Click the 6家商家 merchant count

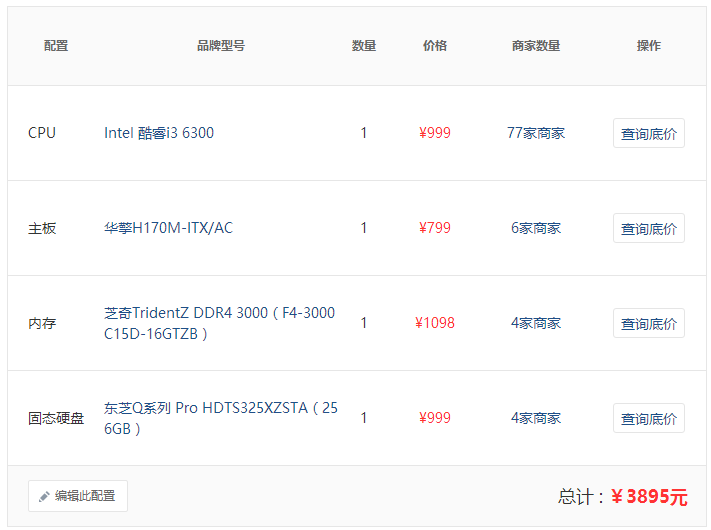click(x=536, y=228)
